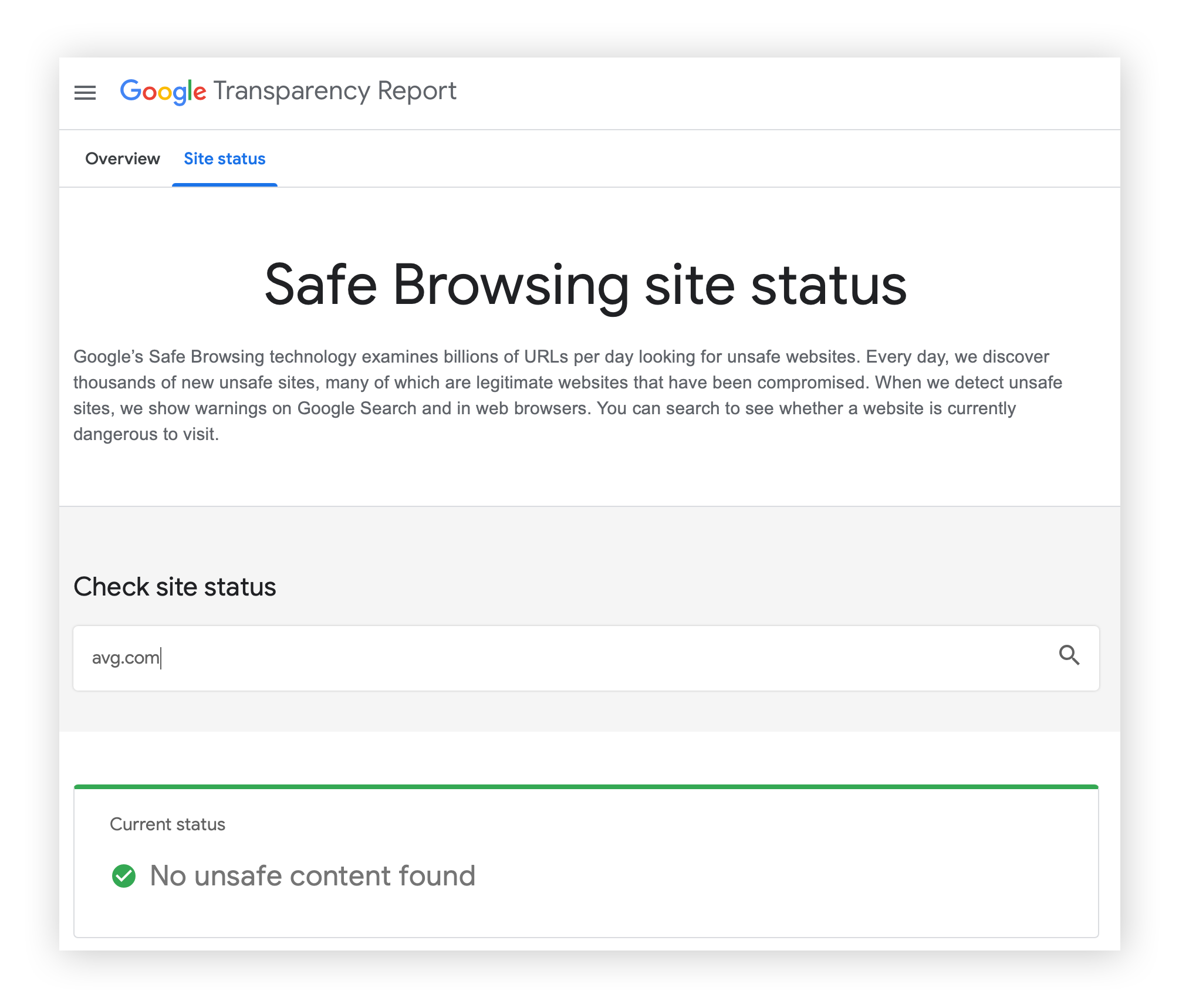Open the hamburger navigation menu
Screen dimensions: 1179x1008
point(85,93)
